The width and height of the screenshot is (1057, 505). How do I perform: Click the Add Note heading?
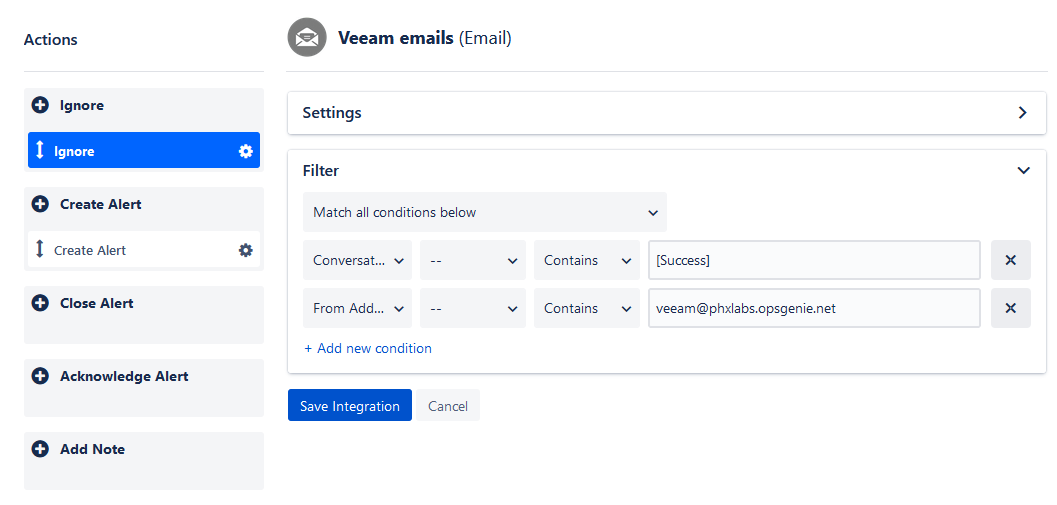92,449
